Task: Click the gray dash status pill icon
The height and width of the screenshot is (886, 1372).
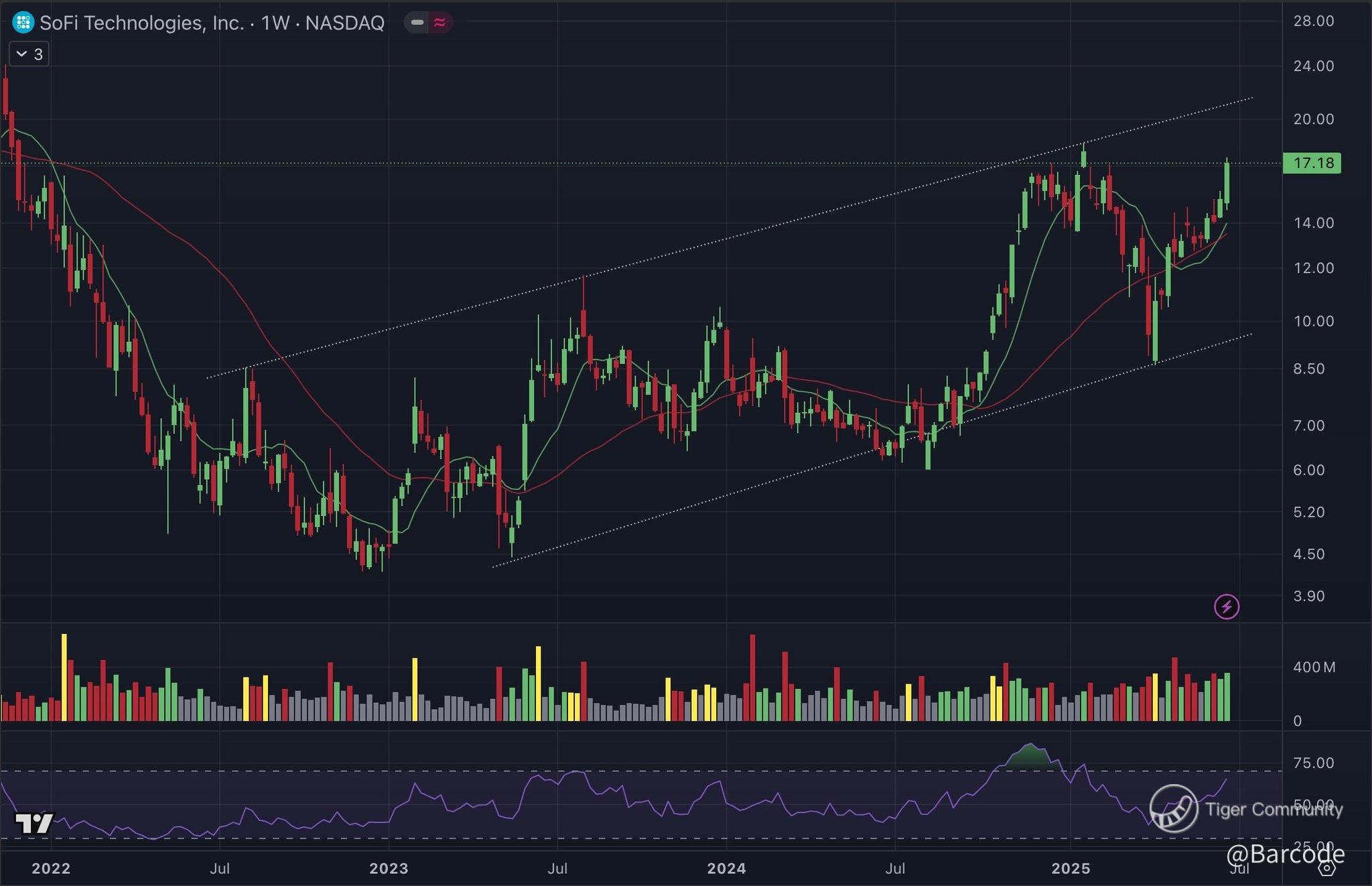Action: click(417, 23)
